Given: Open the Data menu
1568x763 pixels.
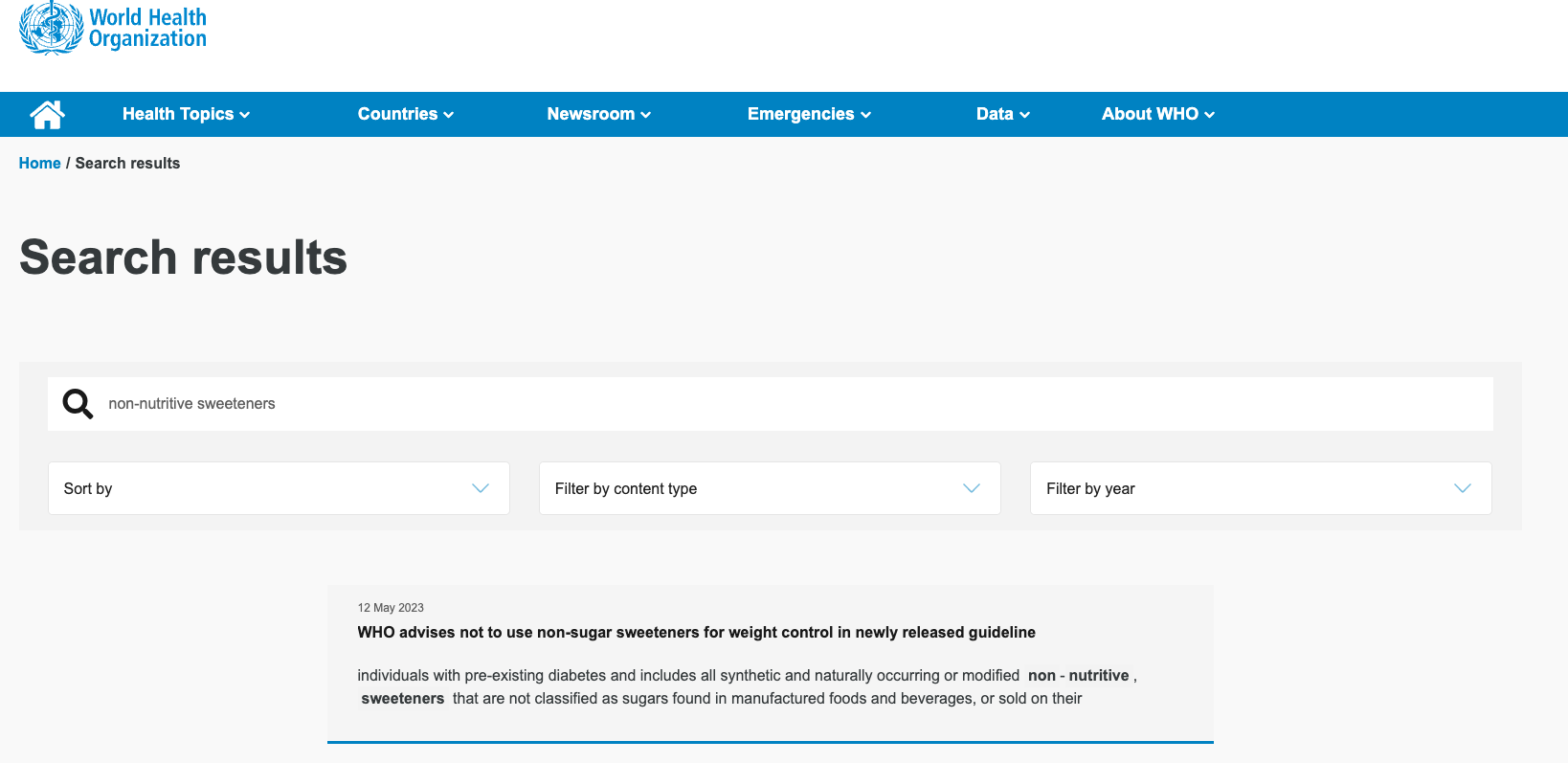Looking at the screenshot, I should (1002, 114).
